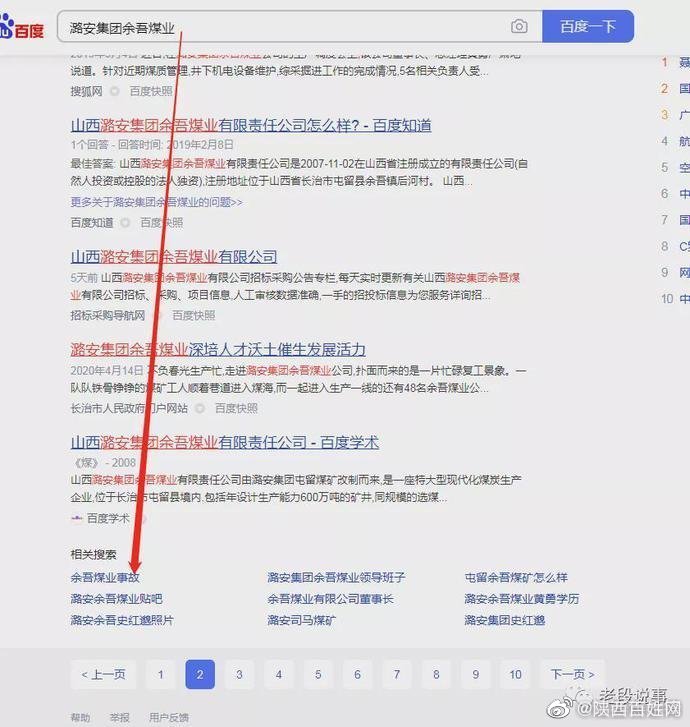Go to results page 8

tap(436, 674)
